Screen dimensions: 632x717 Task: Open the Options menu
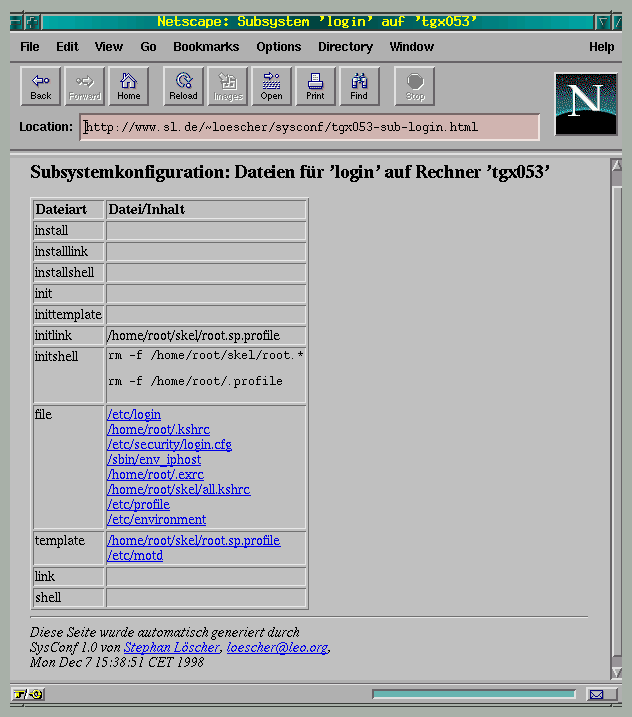click(x=279, y=47)
